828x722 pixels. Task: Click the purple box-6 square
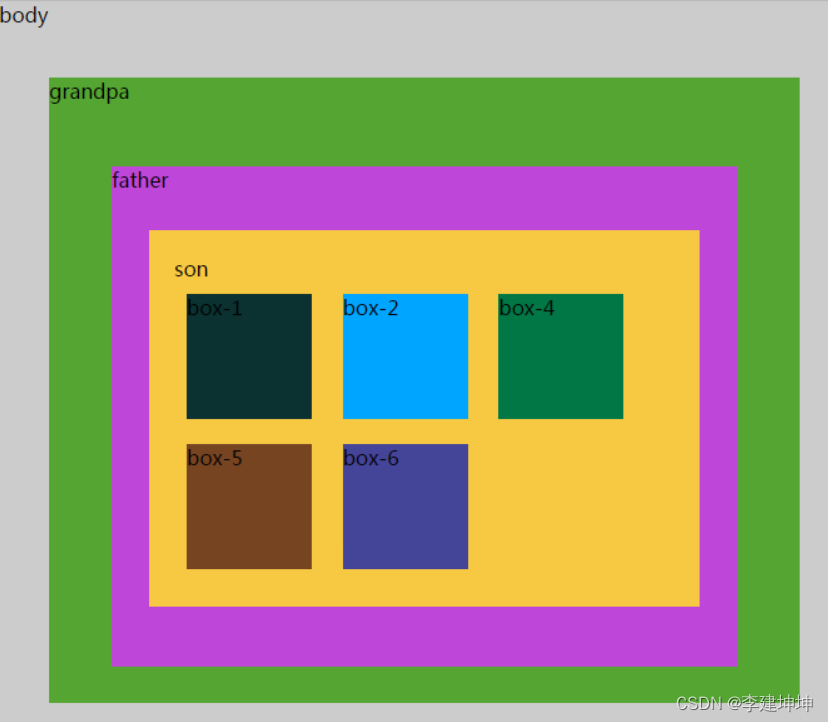point(405,507)
